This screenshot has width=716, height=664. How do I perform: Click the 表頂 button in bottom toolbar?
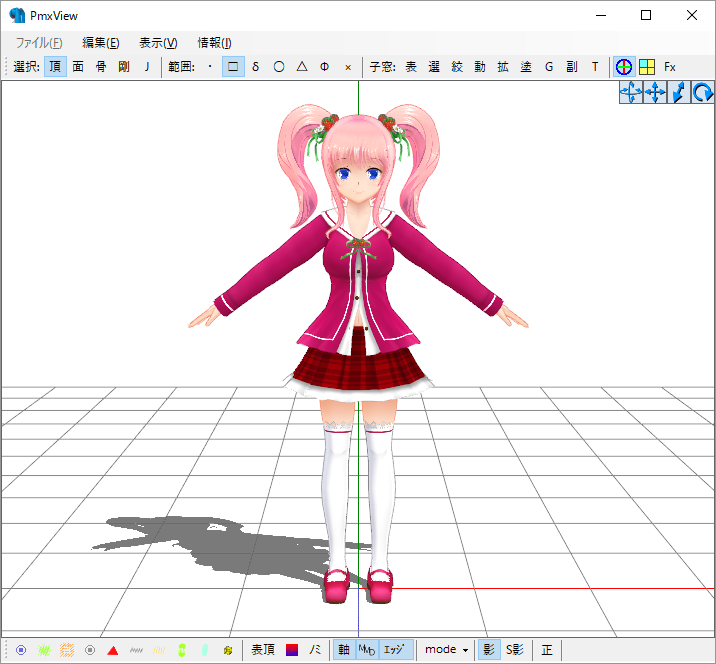coord(263,650)
